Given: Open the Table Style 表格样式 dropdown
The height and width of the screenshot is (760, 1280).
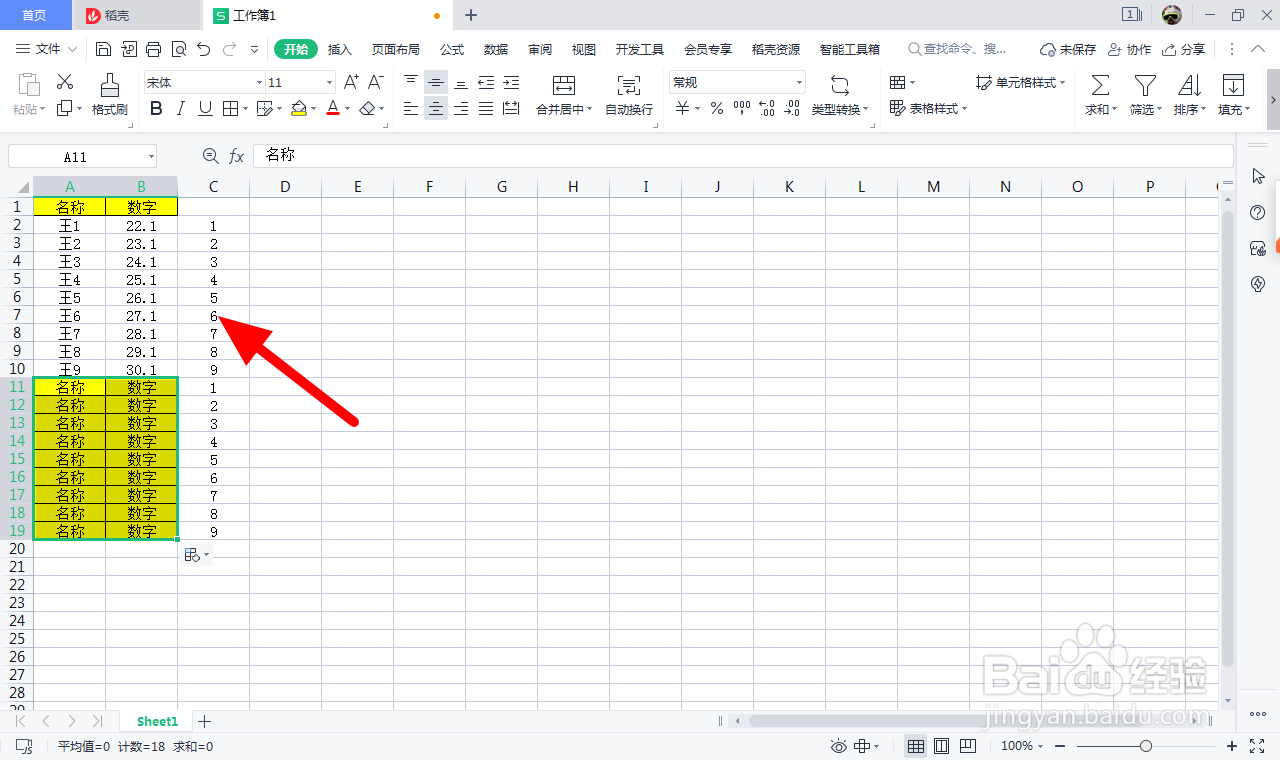Looking at the screenshot, I should (928, 109).
